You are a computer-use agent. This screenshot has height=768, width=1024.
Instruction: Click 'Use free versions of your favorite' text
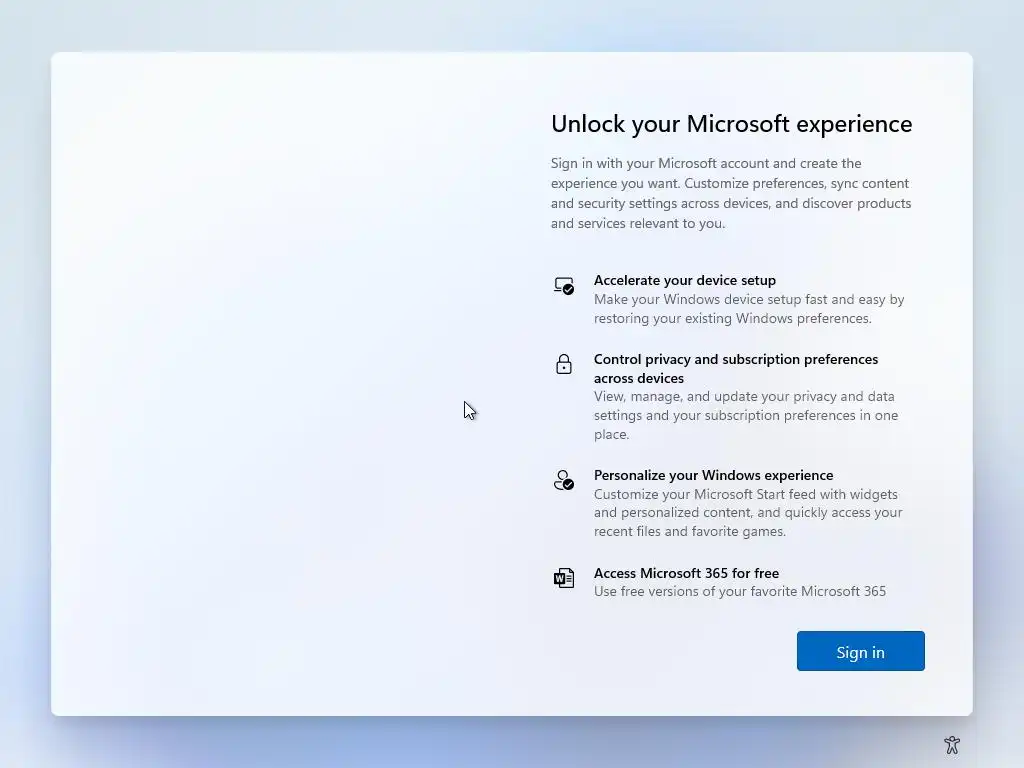740,592
